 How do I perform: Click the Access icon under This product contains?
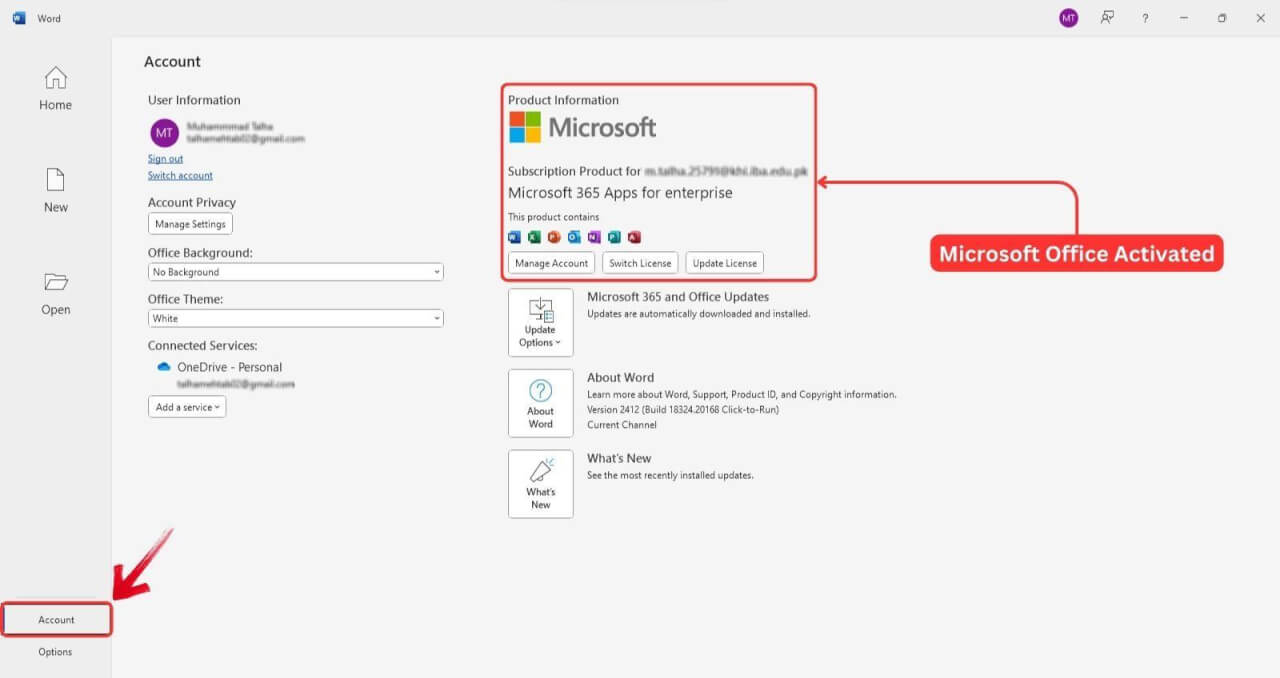coord(634,237)
